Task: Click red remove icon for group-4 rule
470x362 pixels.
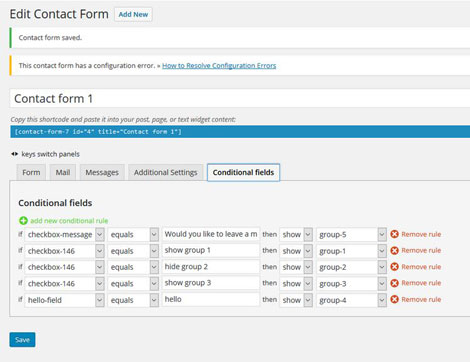Action: (x=395, y=299)
